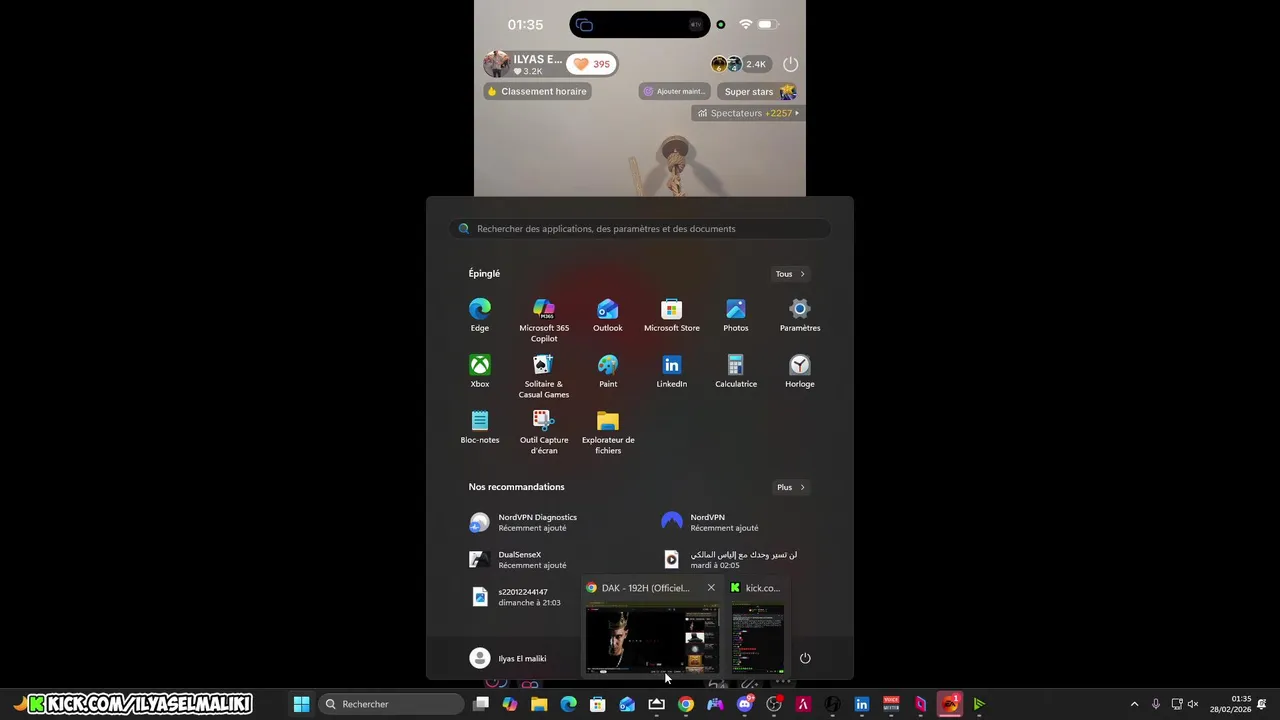
Task: Open Paramètres gear in pinned apps
Action: click(x=800, y=315)
